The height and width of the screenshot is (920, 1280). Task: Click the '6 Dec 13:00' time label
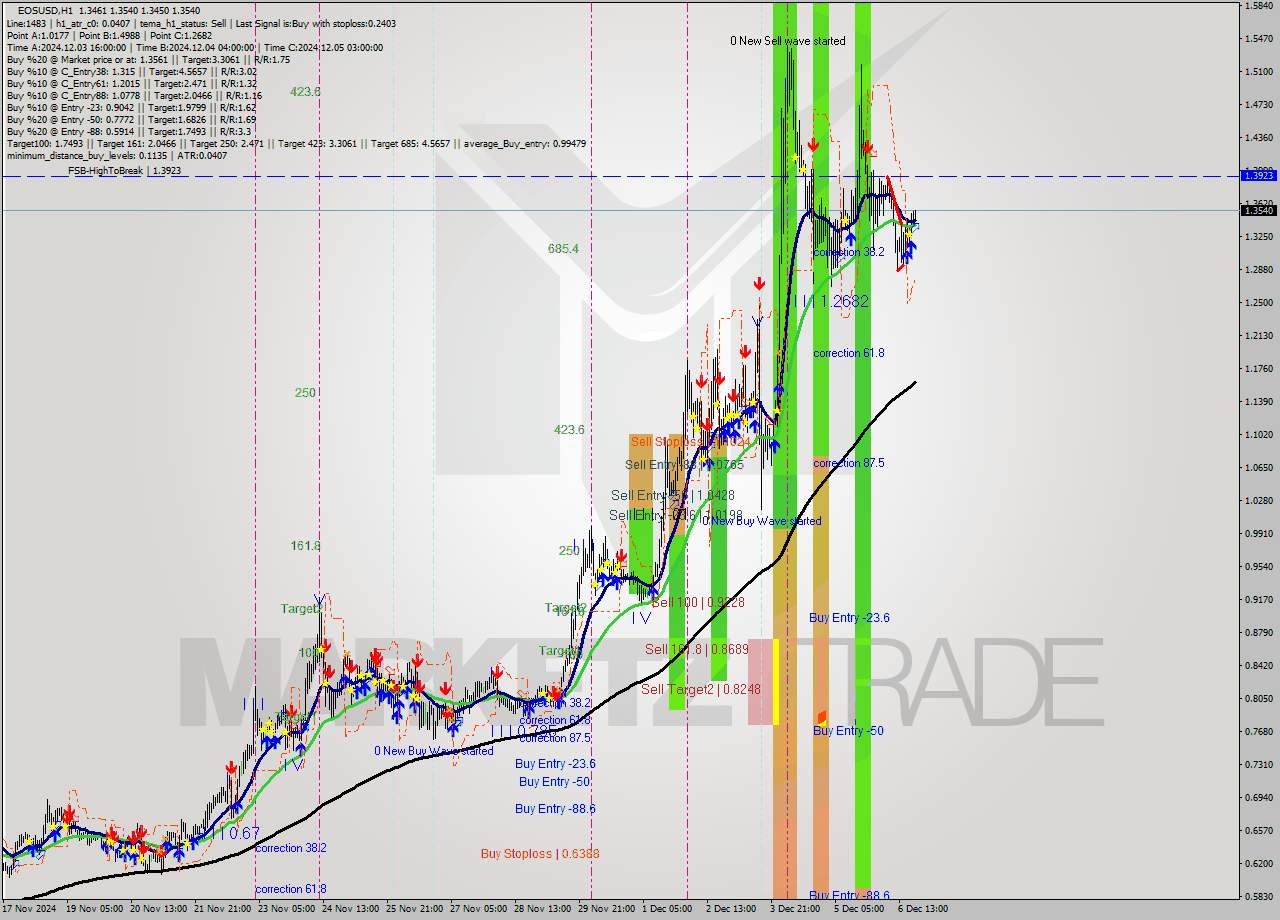pos(923,909)
